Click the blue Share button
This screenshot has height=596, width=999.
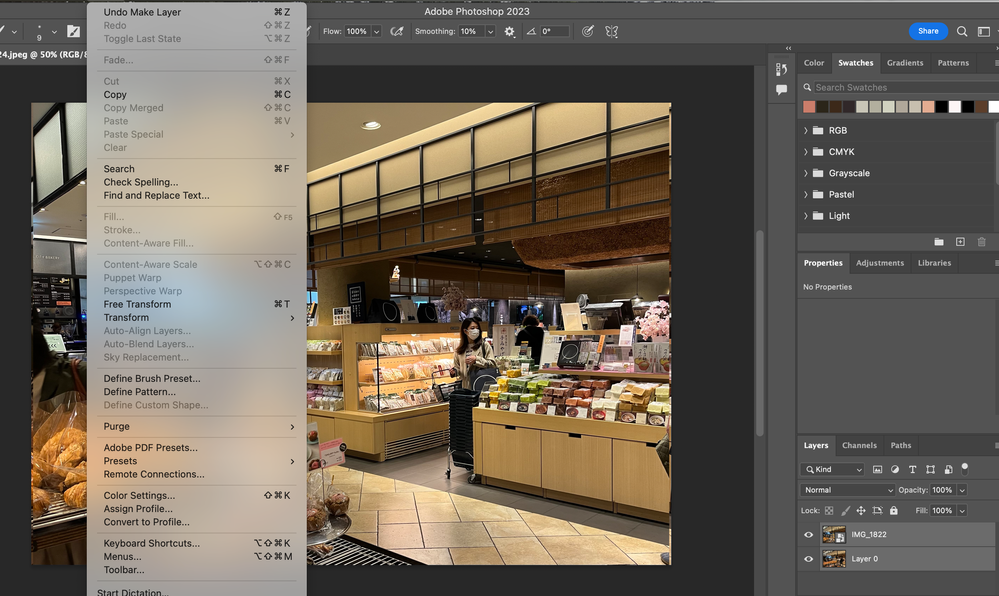pyautogui.click(x=928, y=31)
